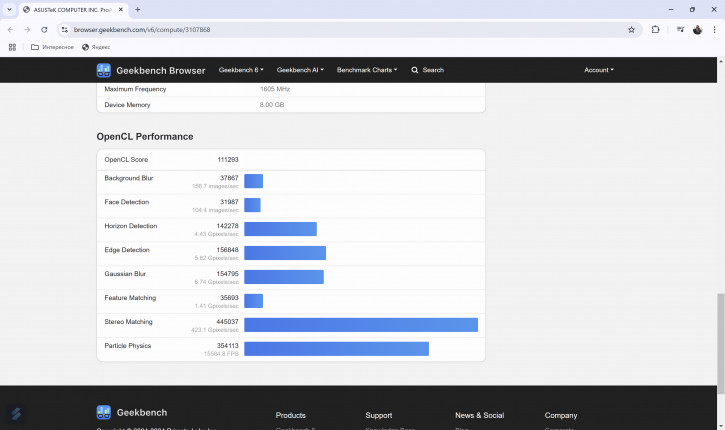Click the Stereo Matching label
Viewport: 725px width, 430px height.
click(129, 322)
